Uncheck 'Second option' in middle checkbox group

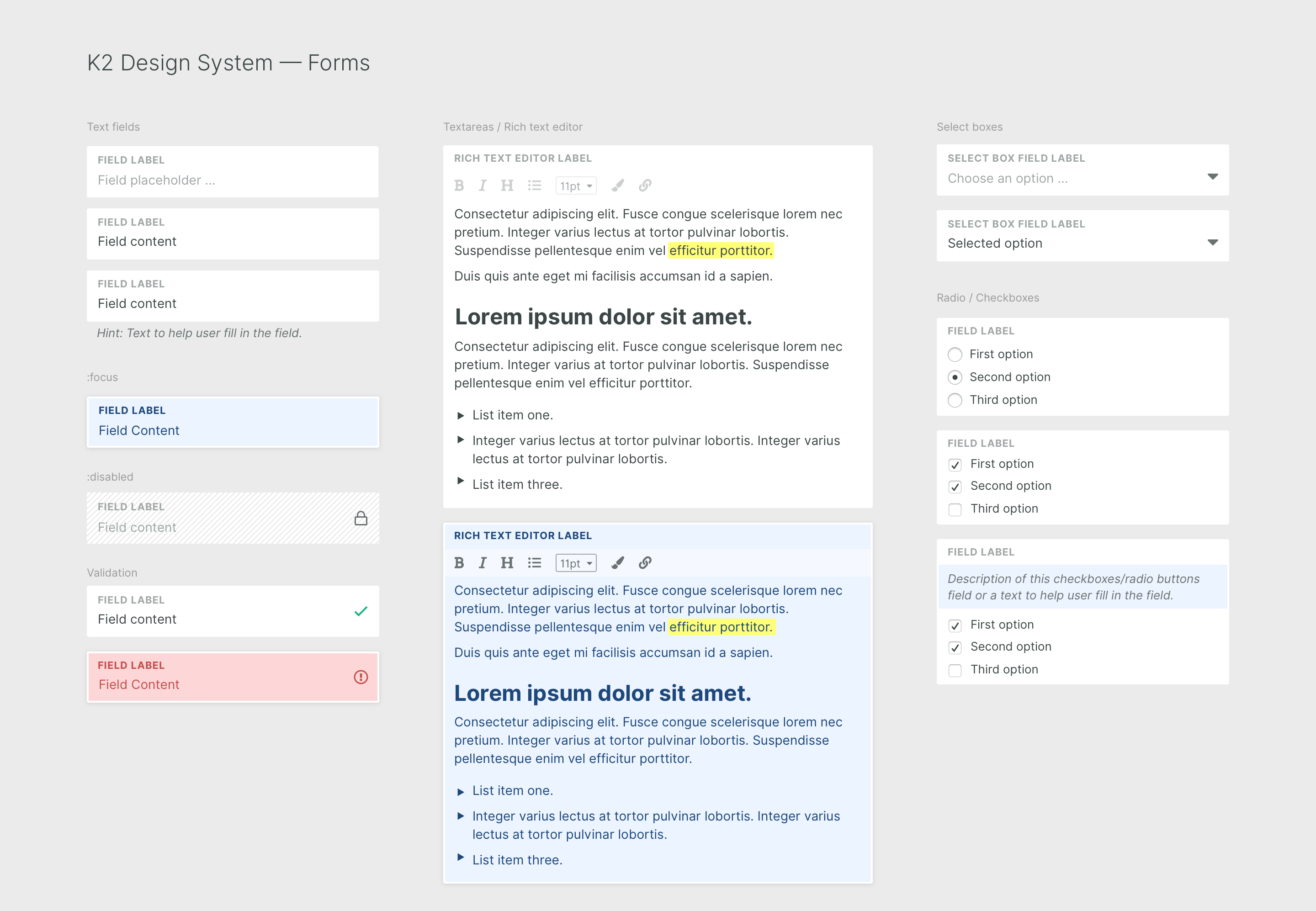pos(955,486)
